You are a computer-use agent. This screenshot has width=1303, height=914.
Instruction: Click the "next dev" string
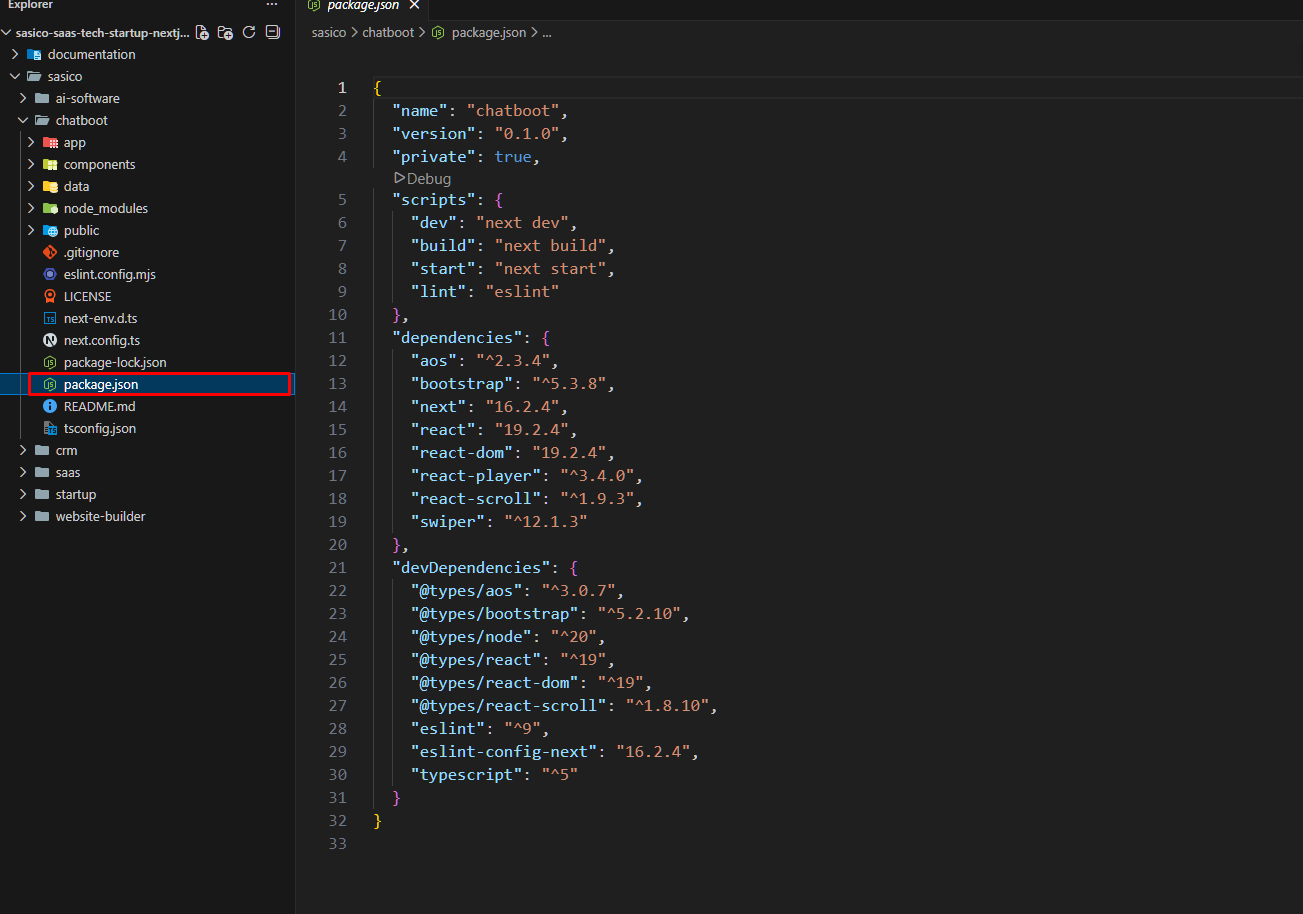point(522,223)
